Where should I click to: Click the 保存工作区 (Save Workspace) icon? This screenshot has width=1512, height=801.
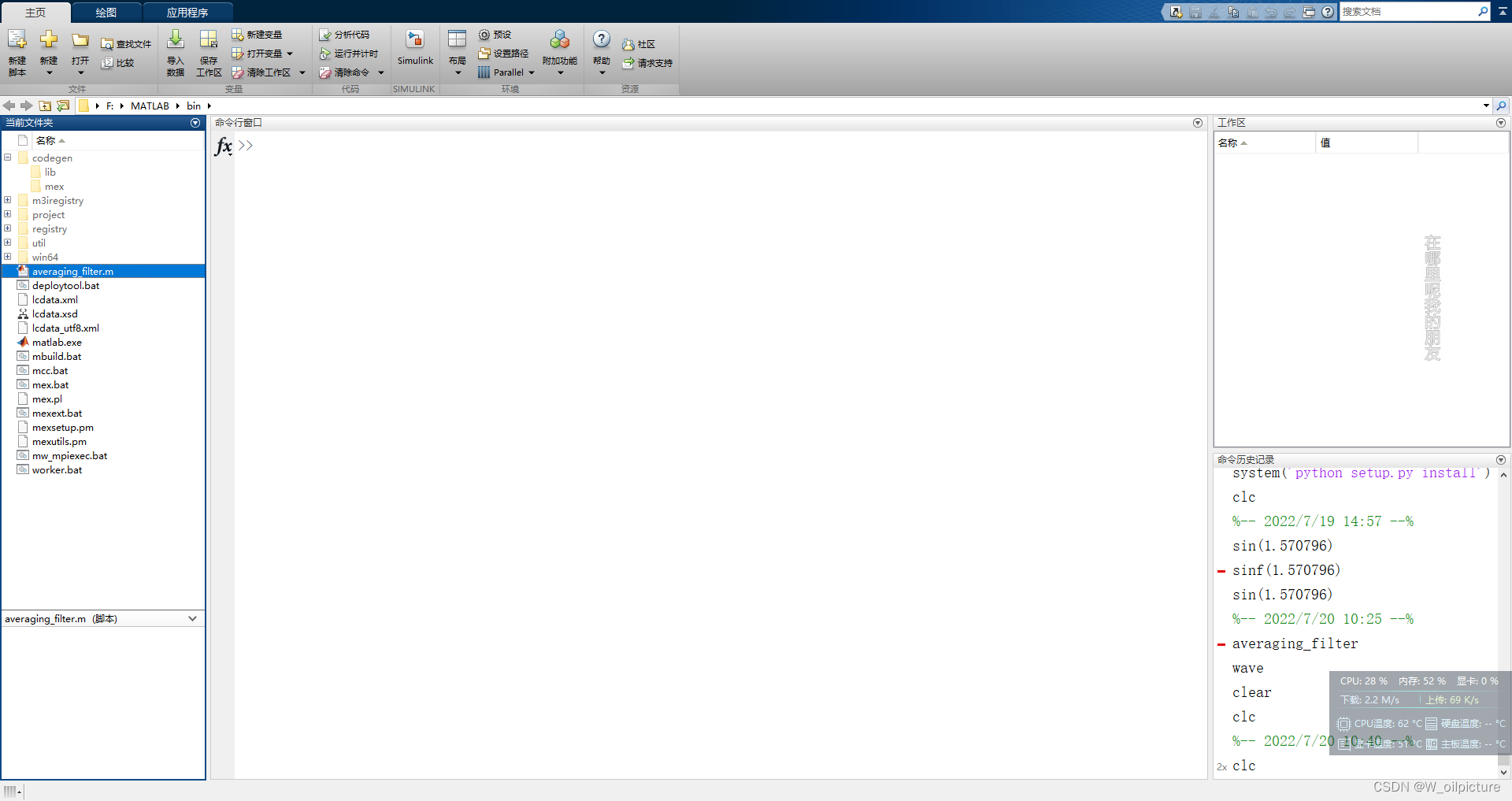pyautogui.click(x=209, y=40)
